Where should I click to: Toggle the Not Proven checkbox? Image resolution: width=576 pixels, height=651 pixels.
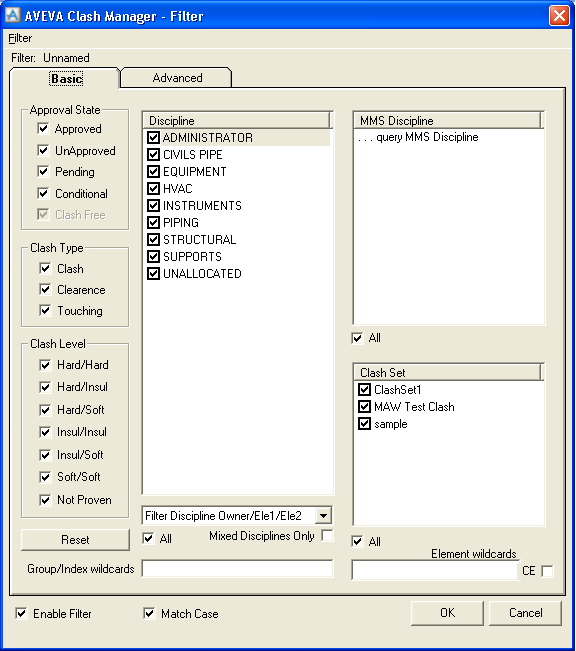[45, 499]
